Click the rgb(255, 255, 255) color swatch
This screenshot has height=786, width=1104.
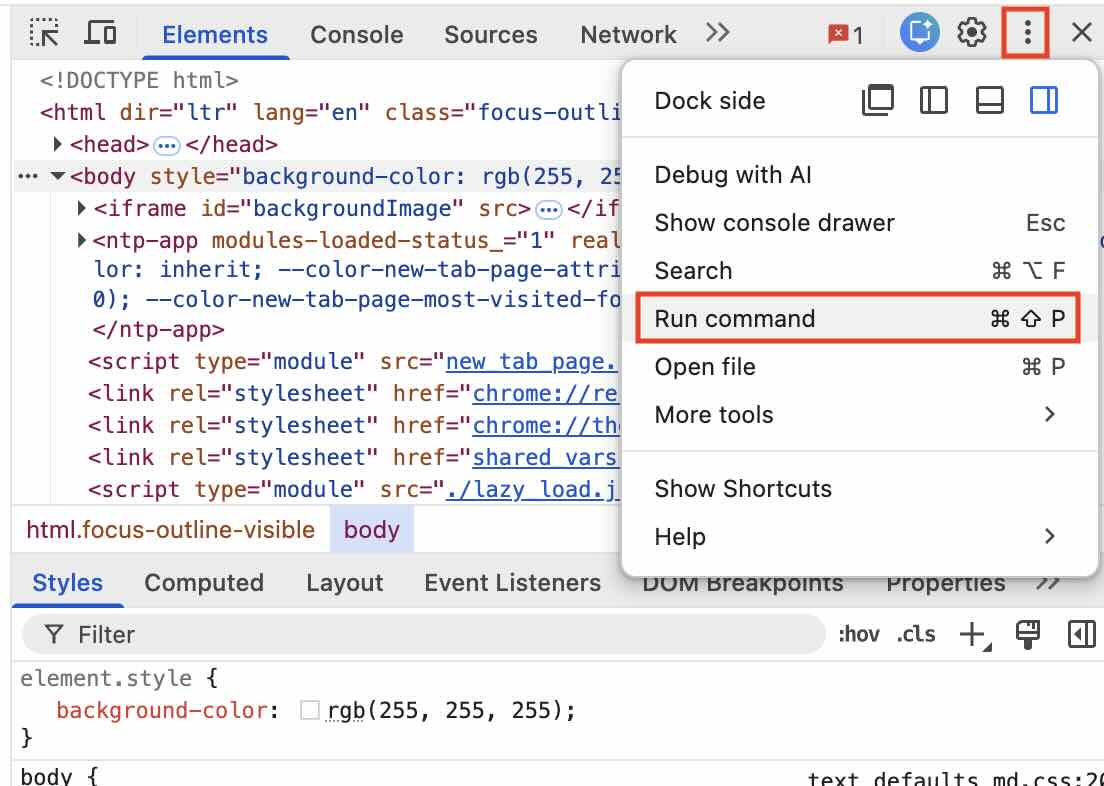(310, 710)
